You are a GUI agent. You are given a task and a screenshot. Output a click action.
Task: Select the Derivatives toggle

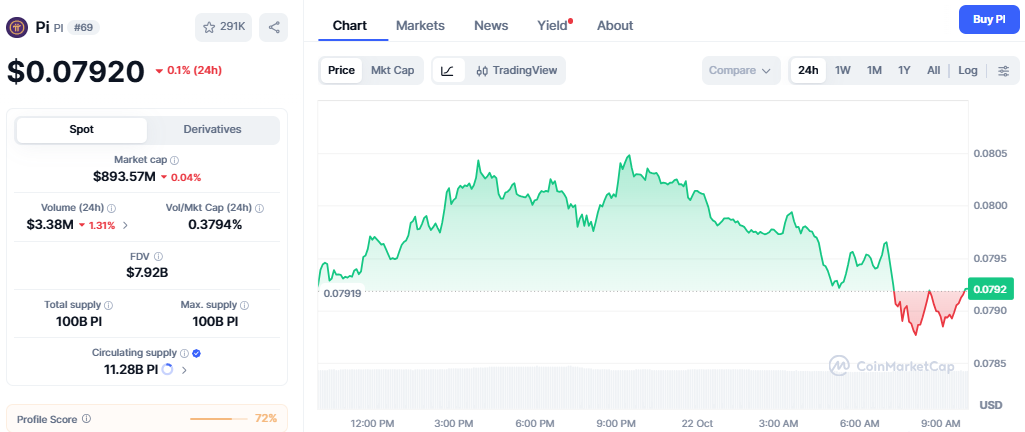point(212,129)
